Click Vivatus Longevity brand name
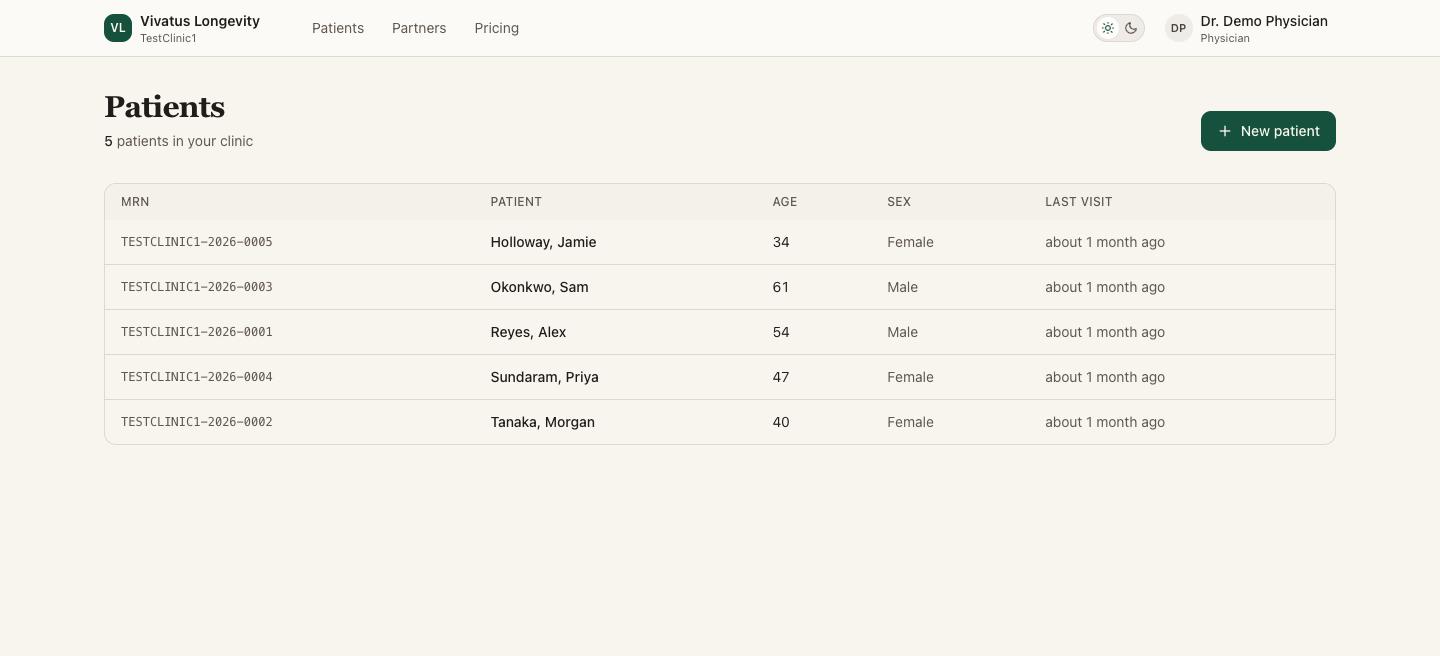The height and width of the screenshot is (656, 1440). [200, 21]
